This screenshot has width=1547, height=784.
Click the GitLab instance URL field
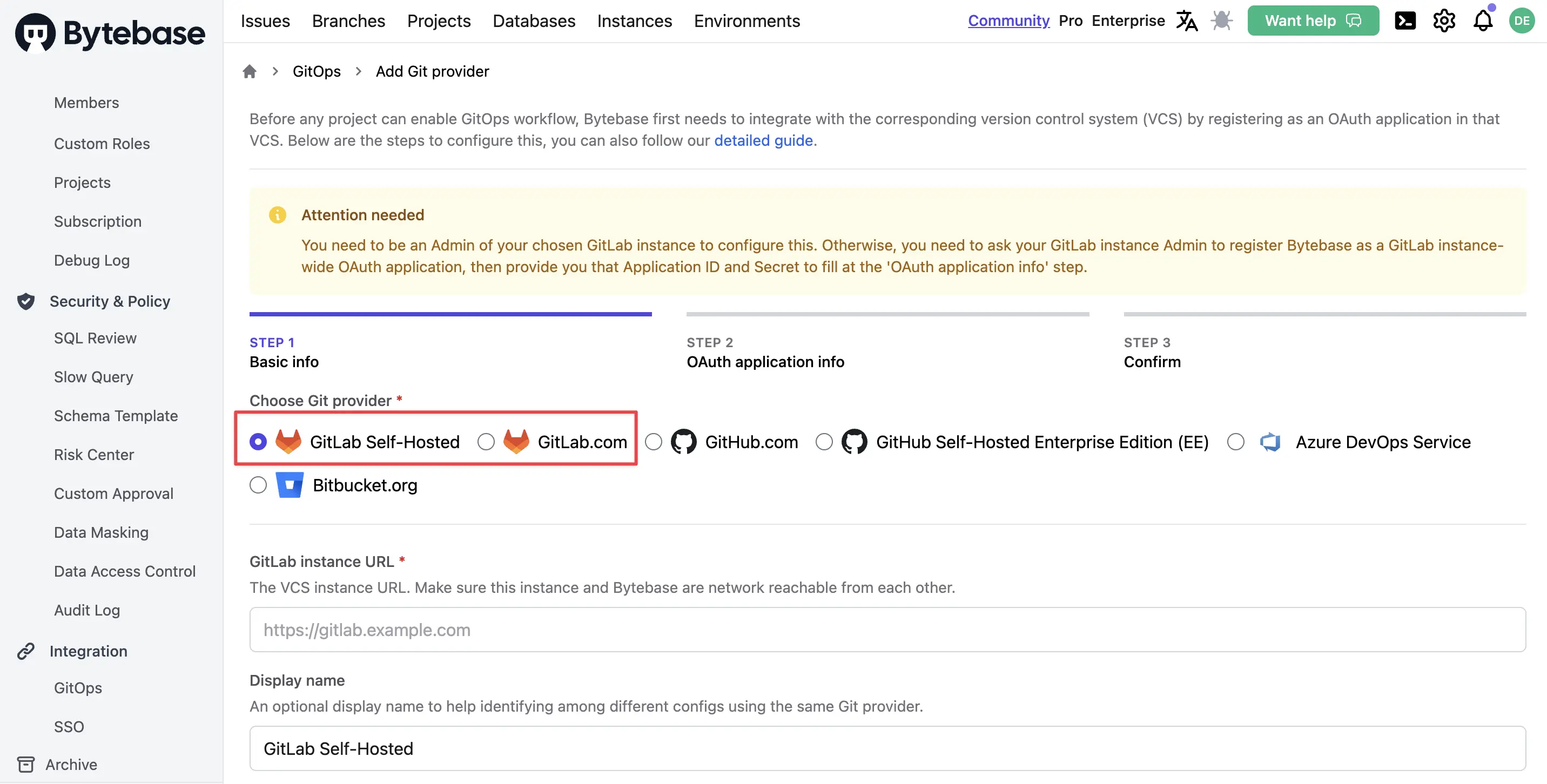(x=887, y=630)
